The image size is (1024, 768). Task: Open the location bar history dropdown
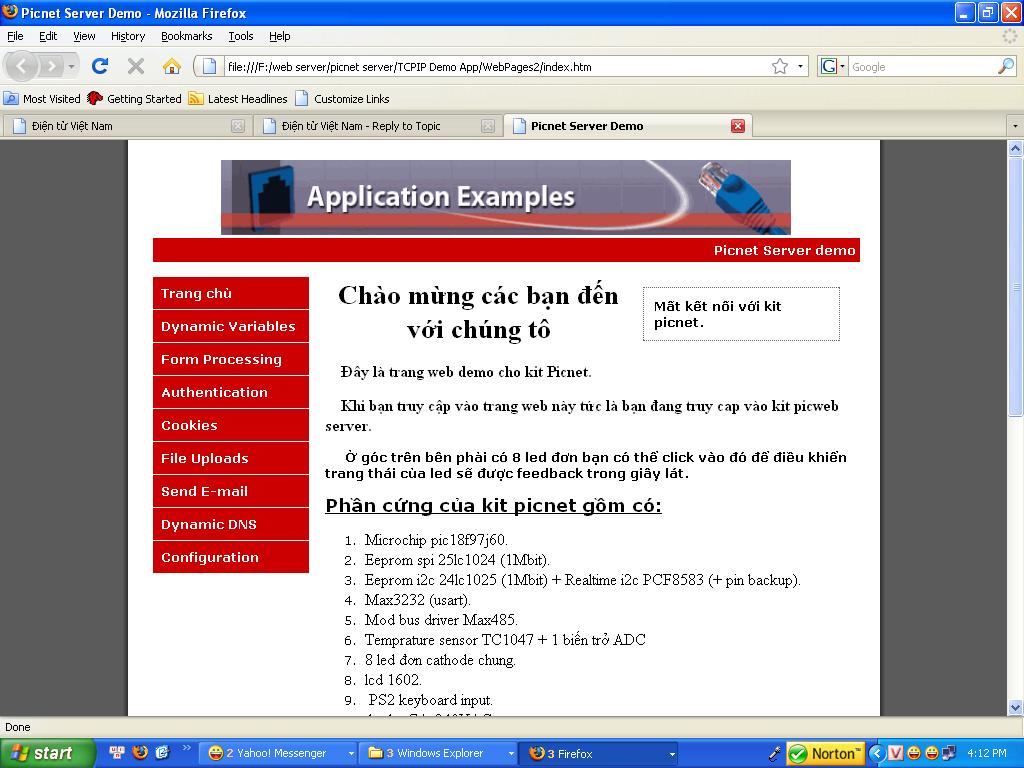800,66
